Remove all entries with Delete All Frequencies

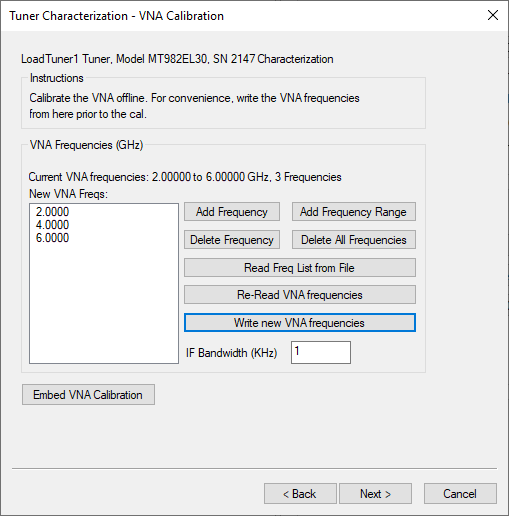(354, 240)
